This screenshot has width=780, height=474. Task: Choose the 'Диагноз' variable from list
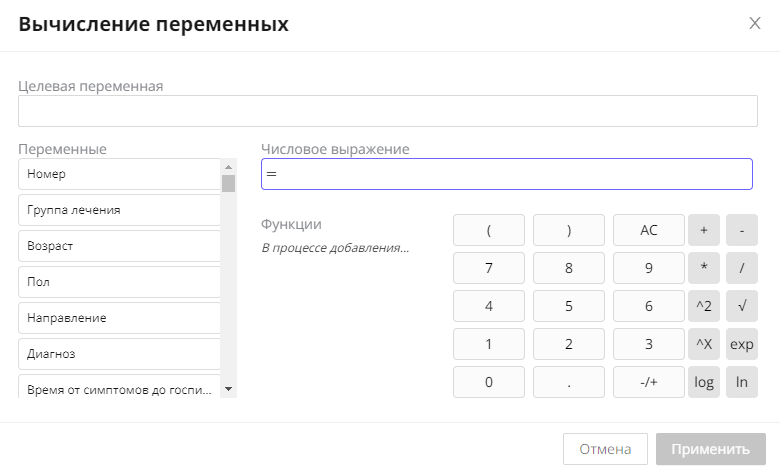[x=118, y=354]
